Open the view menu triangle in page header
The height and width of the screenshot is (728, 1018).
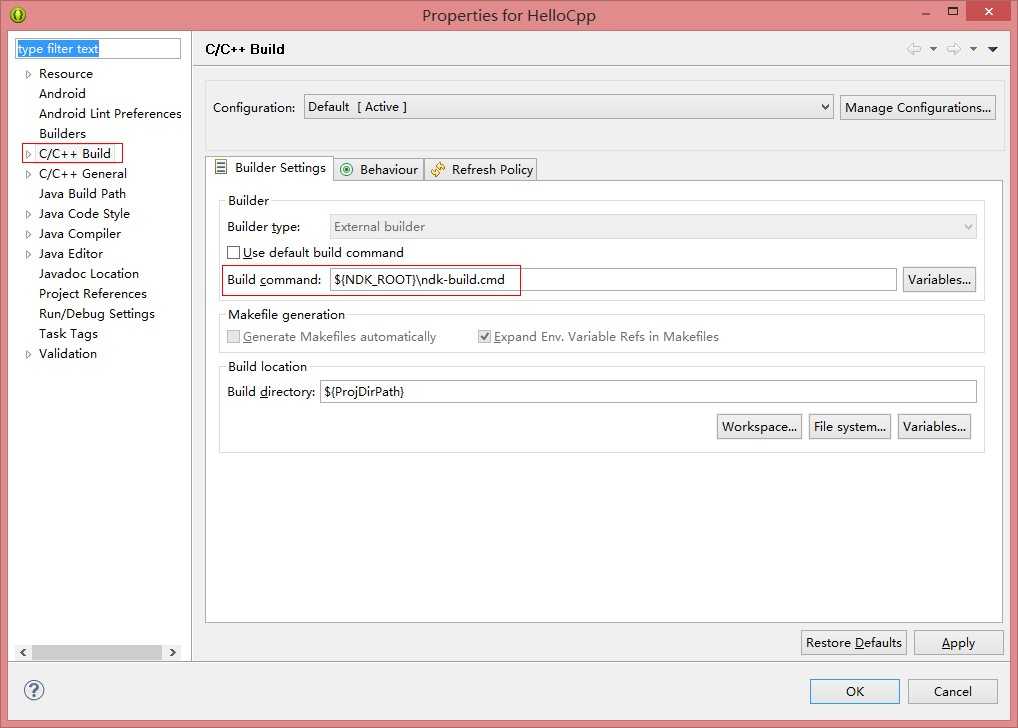pos(993,49)
